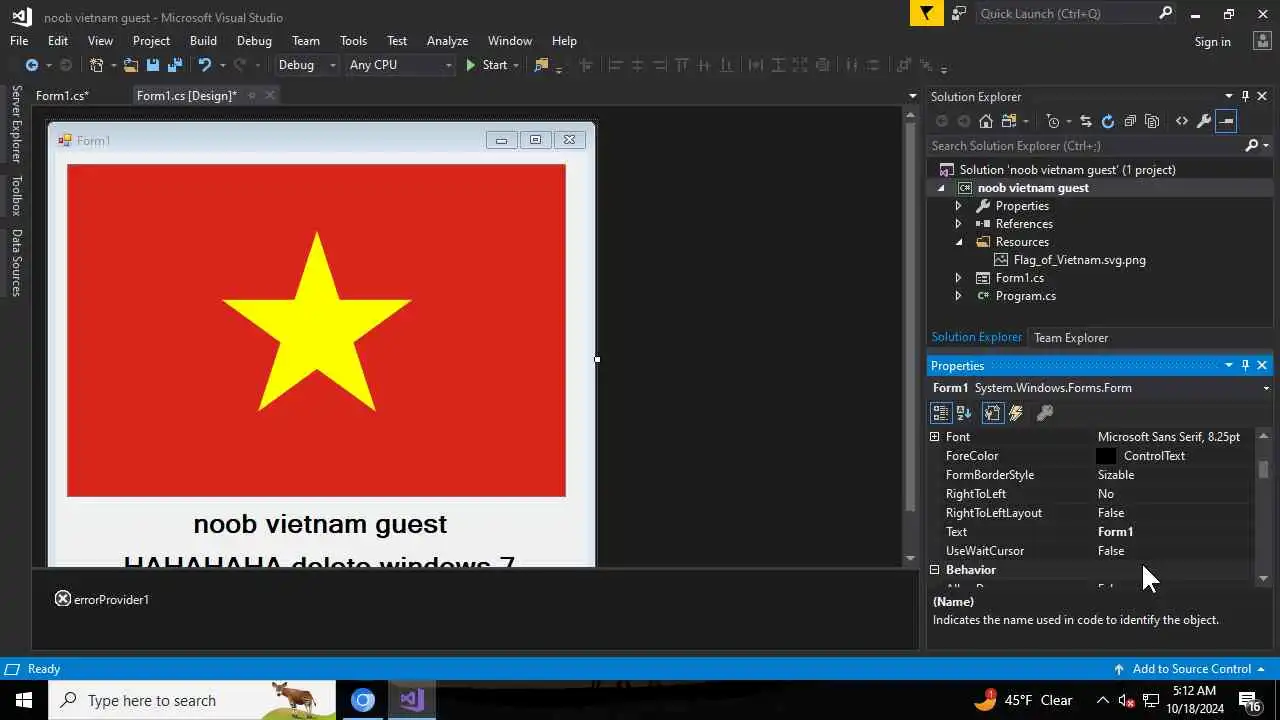The height and width of the screenshot is (720, 1280).
Task: Click the yellow notifications filter flag icon
Action: point(927,13)
